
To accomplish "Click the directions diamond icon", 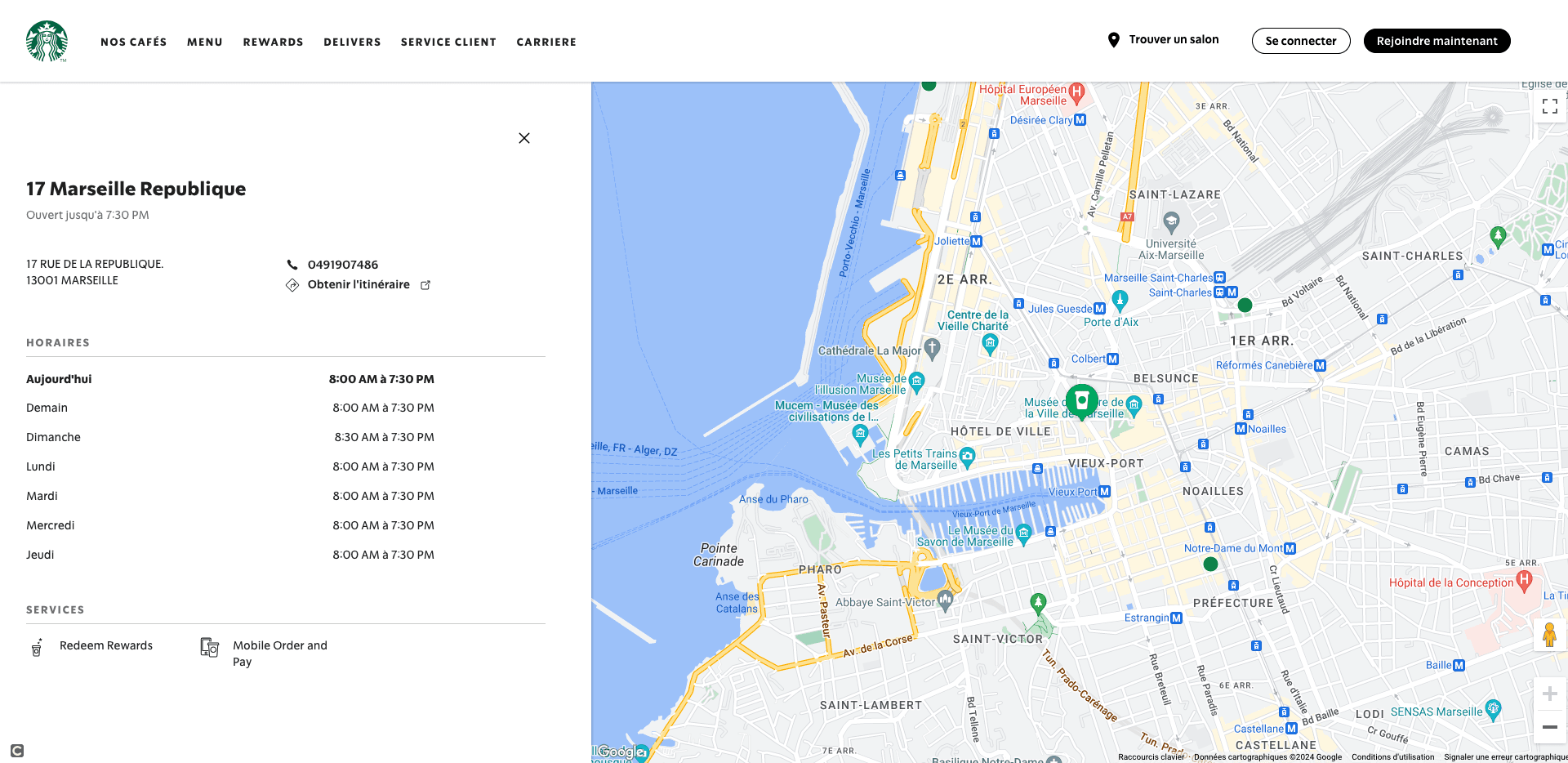I will click(292, 285).
